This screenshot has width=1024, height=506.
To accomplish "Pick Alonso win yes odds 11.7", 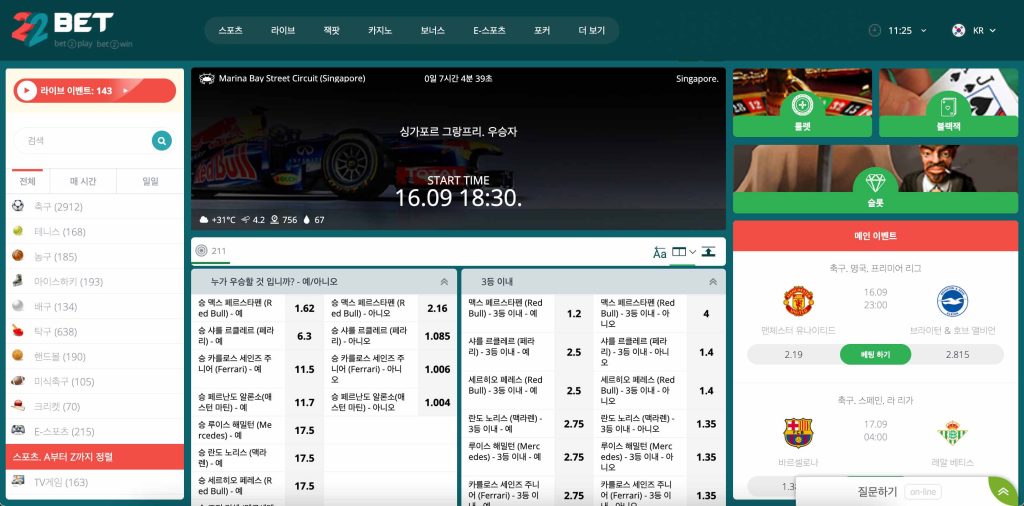I will pyautogui.click(x=304, y=402).
